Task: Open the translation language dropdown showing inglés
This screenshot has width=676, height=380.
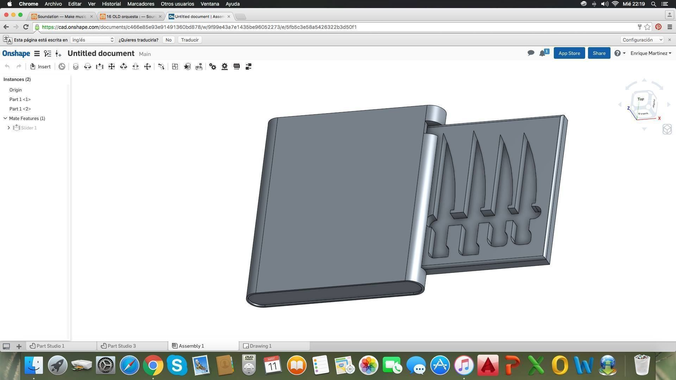Action: pyautogui.click(x=93, y=40)
